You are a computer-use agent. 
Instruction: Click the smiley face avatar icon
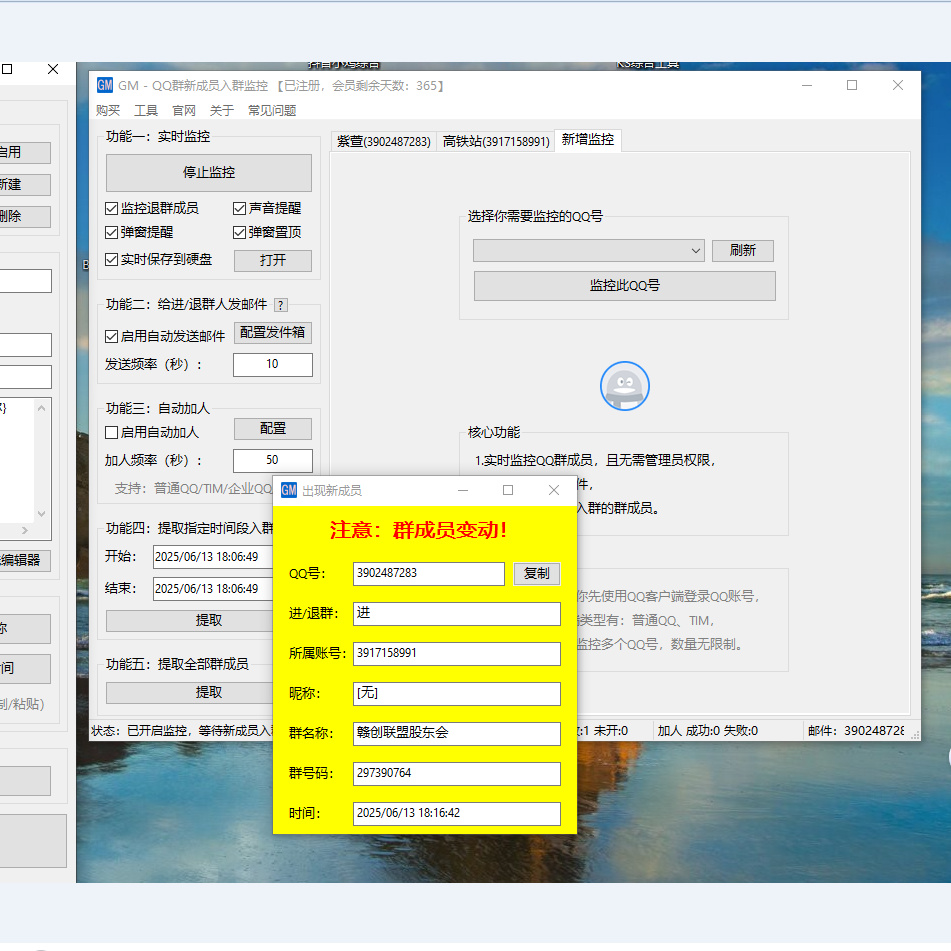[625, 386]
